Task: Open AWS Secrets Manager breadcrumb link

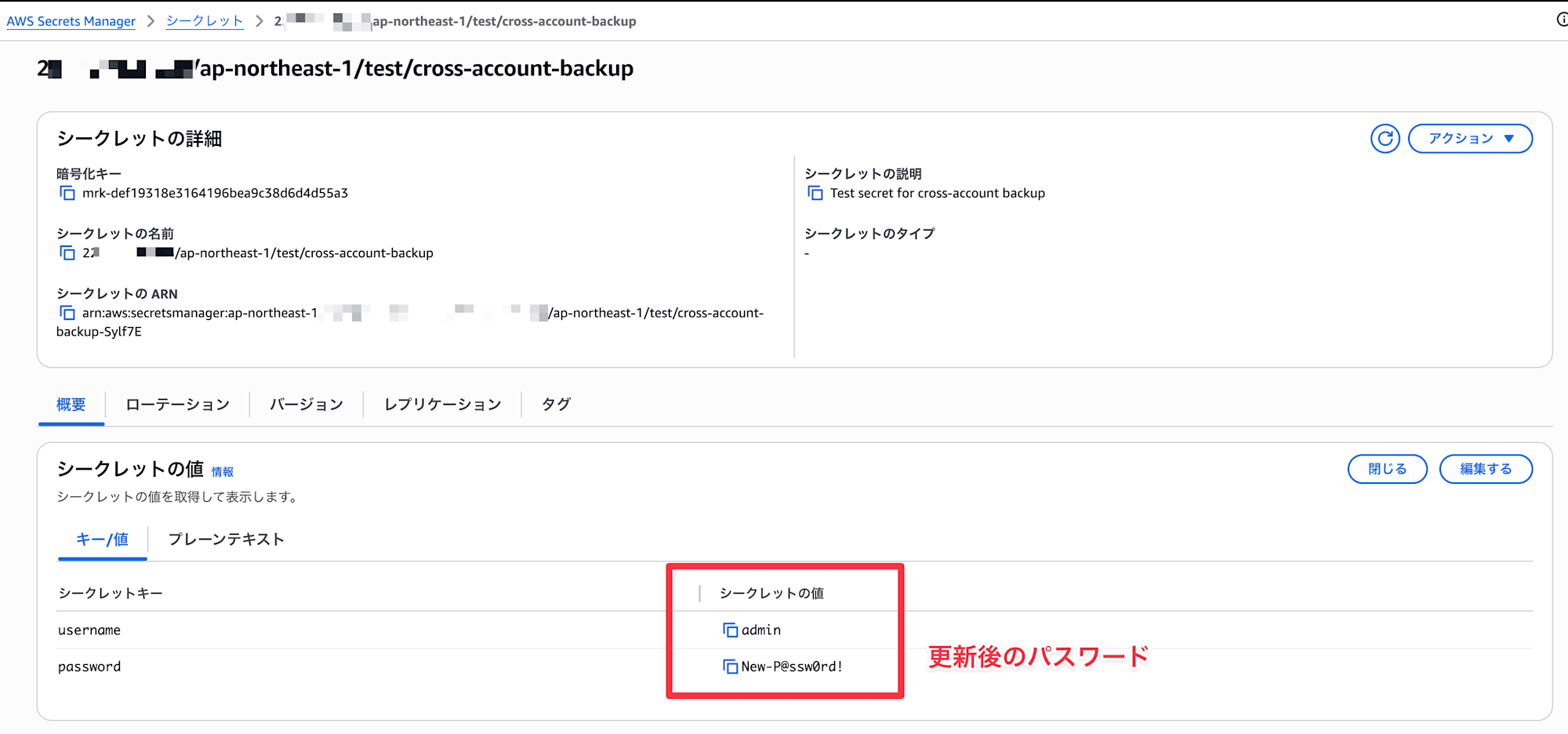Action: coord(71,21)
